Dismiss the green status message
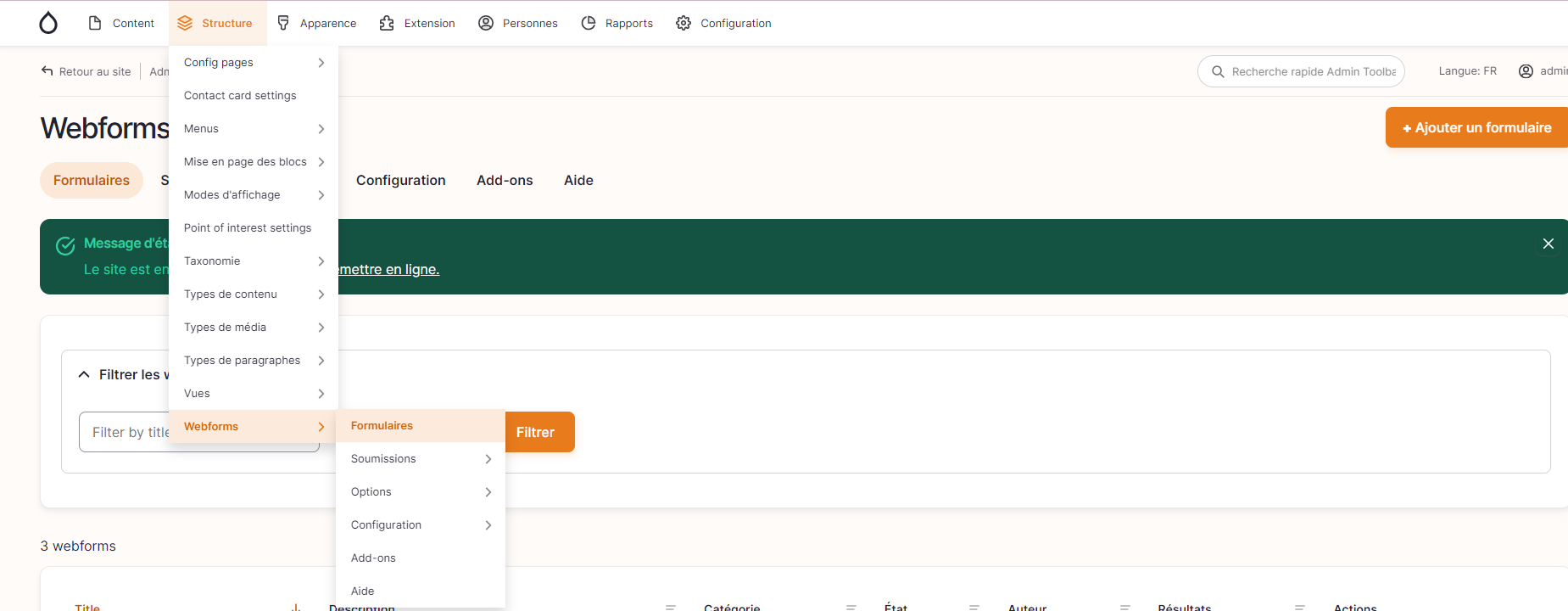 point(1548,244)
